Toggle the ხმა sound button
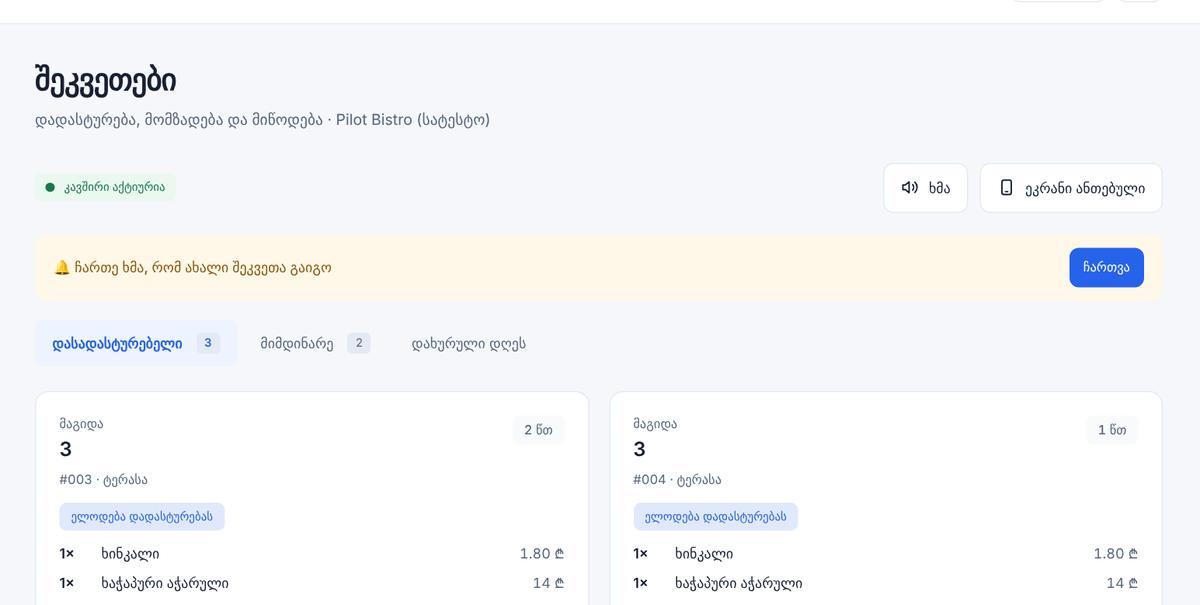 coord(925,188)
